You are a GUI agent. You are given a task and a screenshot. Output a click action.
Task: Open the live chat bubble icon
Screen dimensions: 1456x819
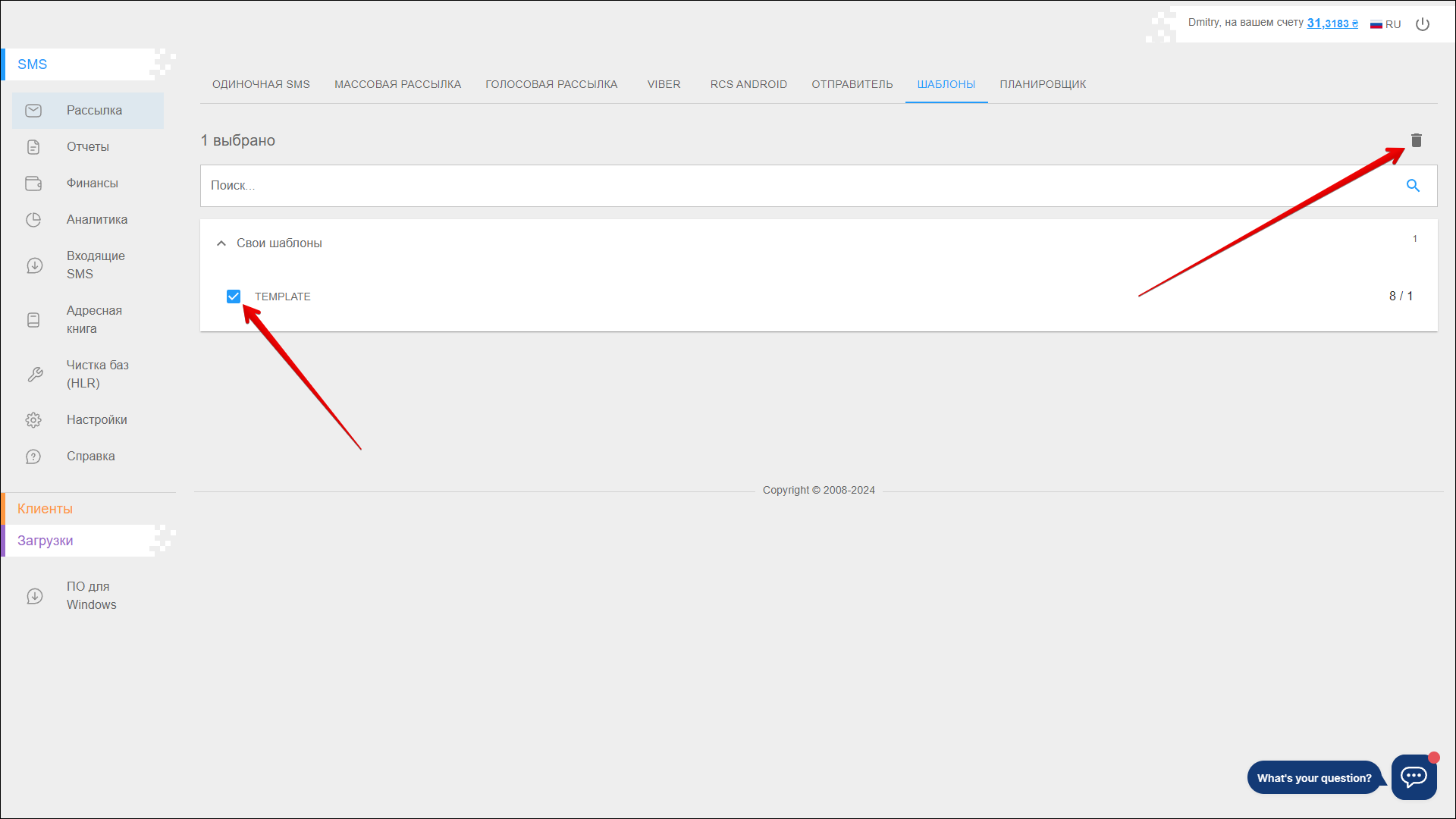[x=1414, y=777]
